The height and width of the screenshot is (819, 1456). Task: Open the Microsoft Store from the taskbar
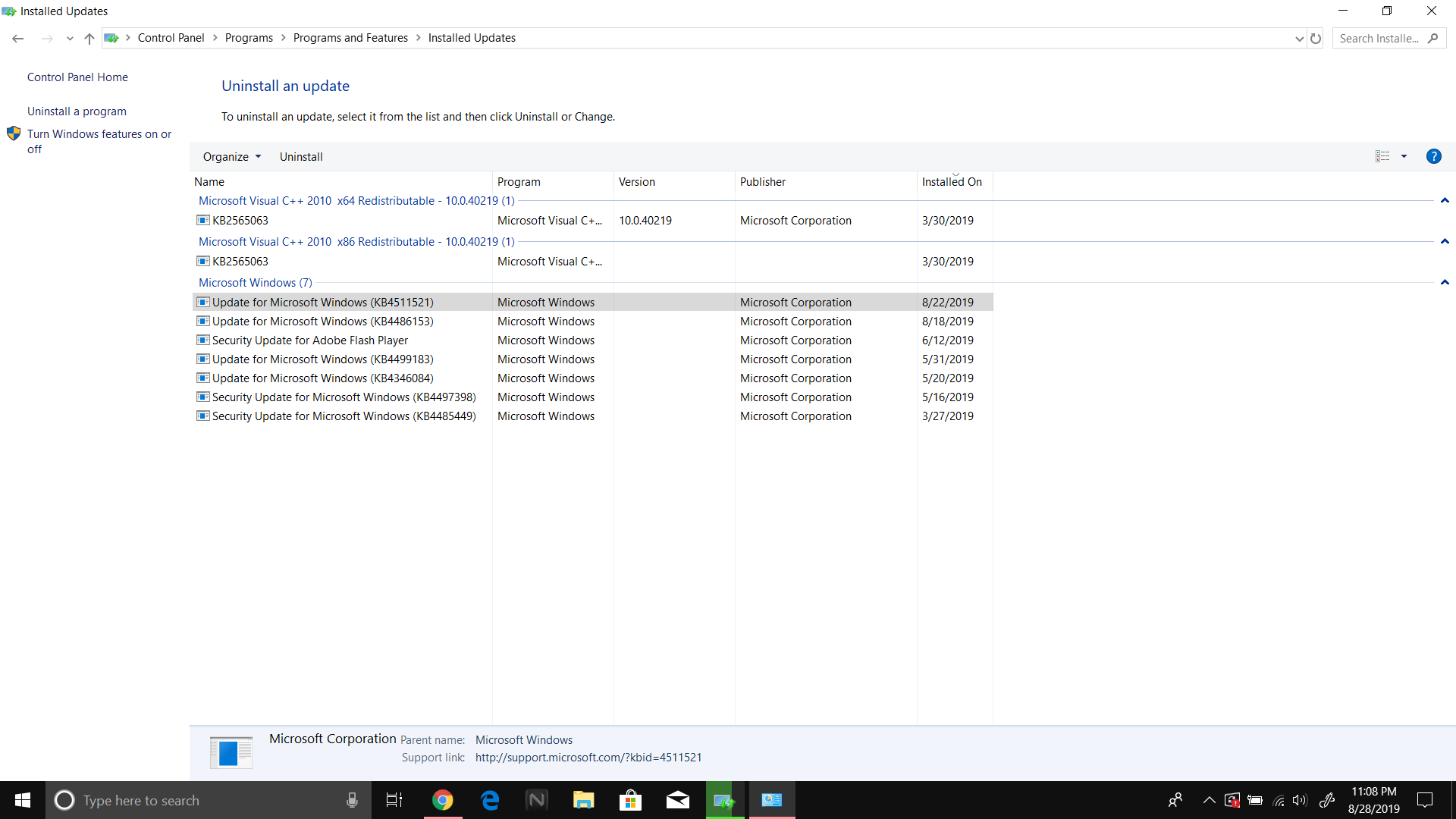[x=630, y=800]
